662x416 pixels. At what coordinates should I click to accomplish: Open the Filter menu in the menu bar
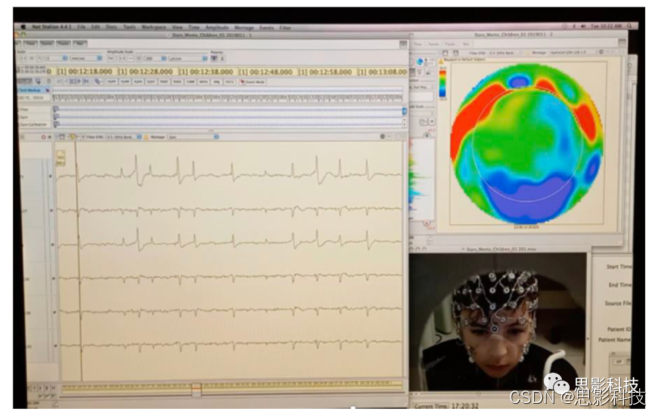(285, 28)
